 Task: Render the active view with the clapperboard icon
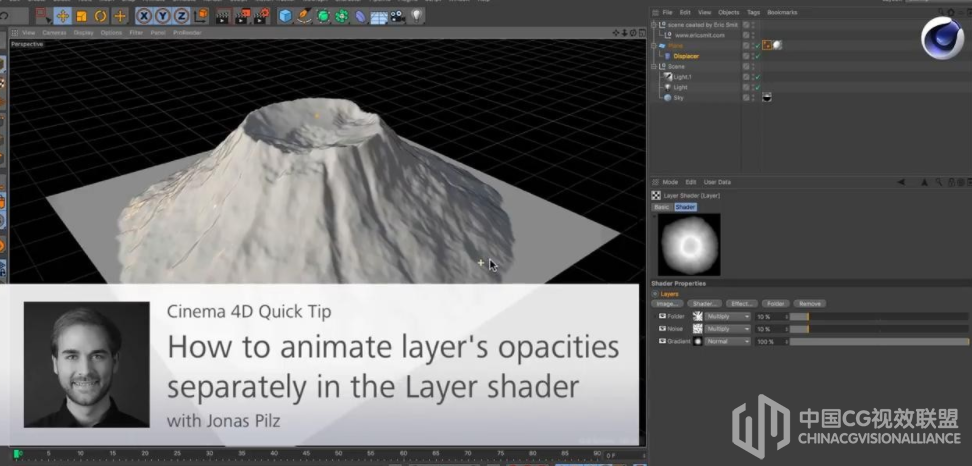(x=223, y=16)
